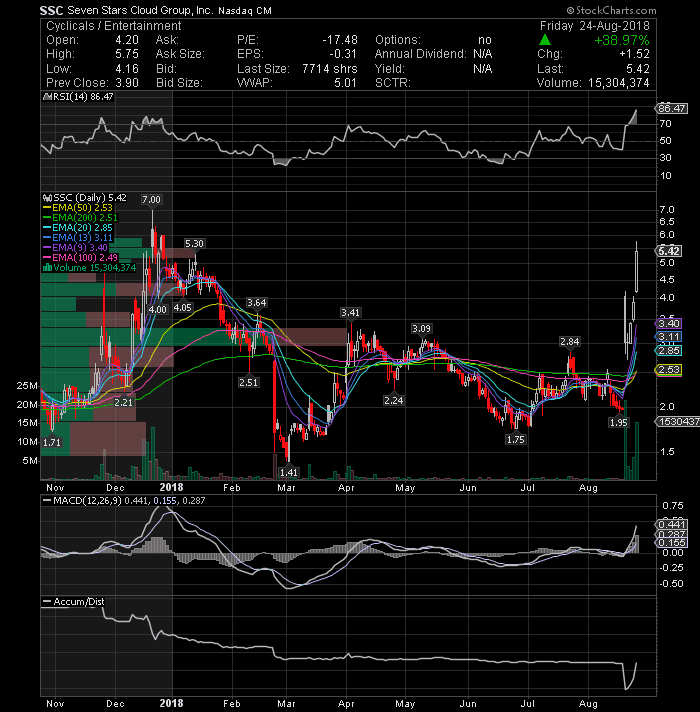The image size is (700, 712).
Task: Click the Chg value +1.52
Action: [x=634, y=54]
